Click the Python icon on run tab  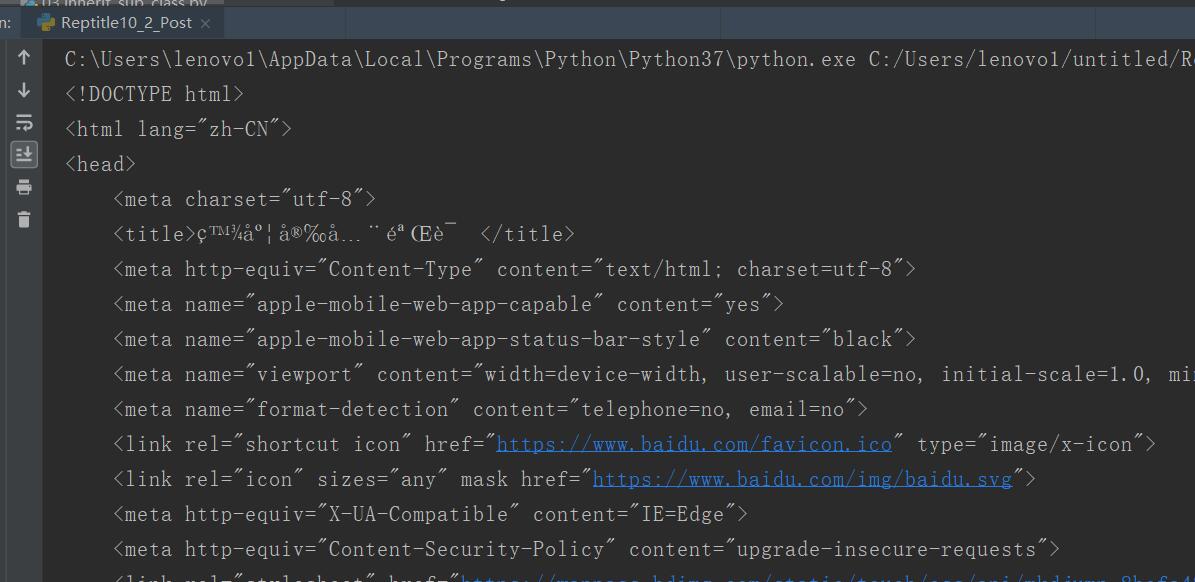click(x=46, y=23)
